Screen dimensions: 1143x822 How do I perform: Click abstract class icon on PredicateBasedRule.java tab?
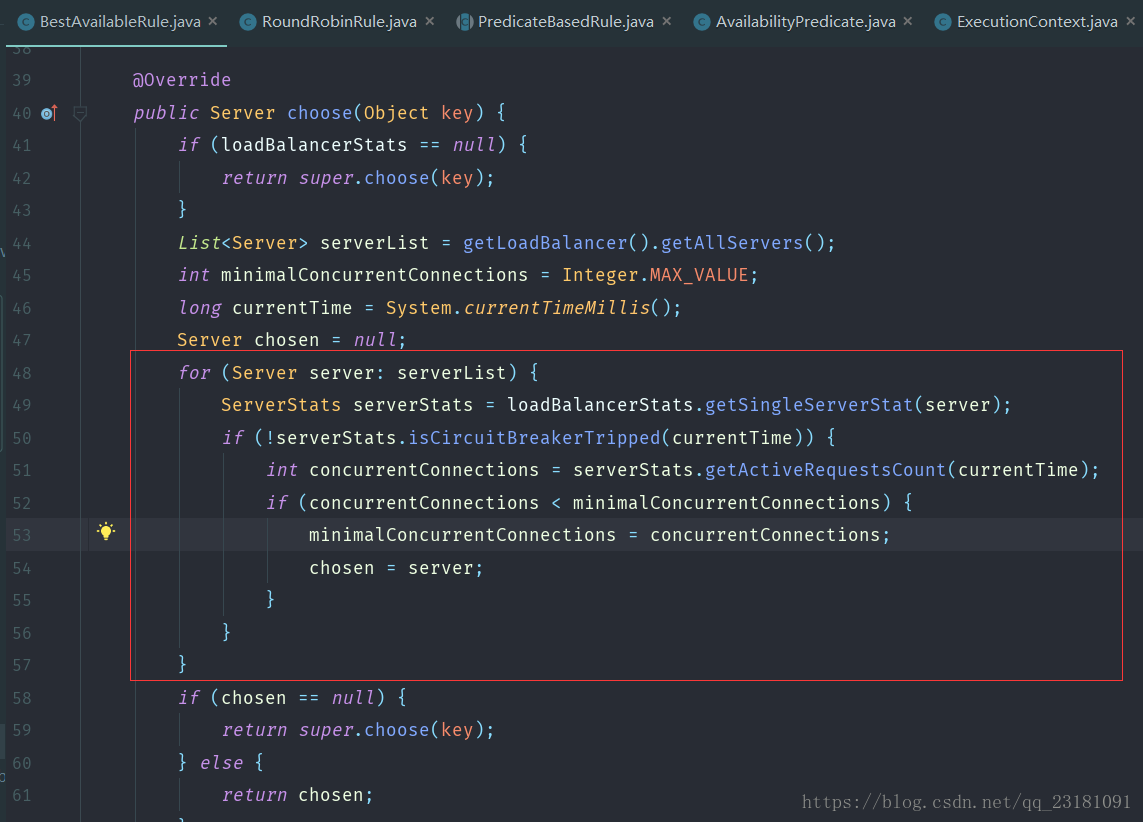pos(464,23)
